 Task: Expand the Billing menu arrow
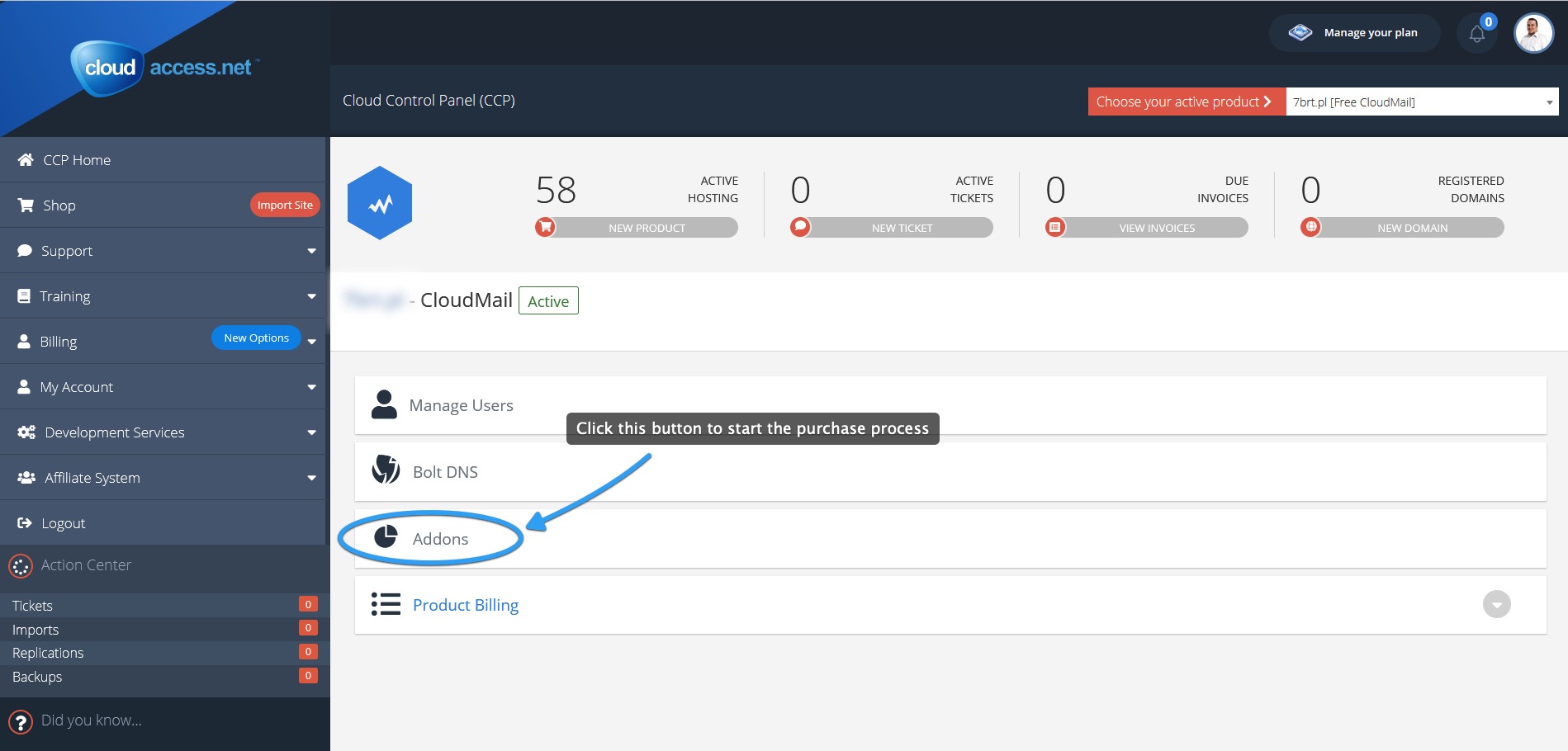pyautogui.click(x=311, y=342)
